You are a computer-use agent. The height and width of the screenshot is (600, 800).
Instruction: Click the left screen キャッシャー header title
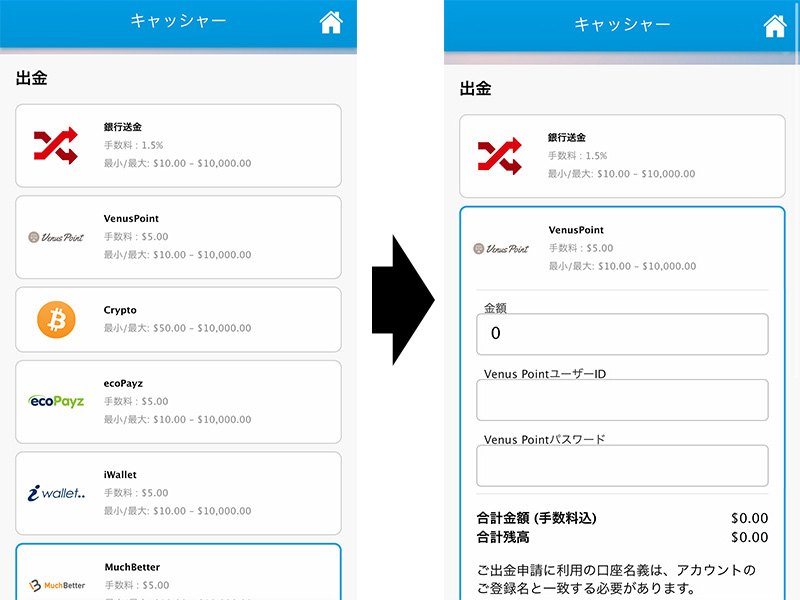click(x=178, y=20)
